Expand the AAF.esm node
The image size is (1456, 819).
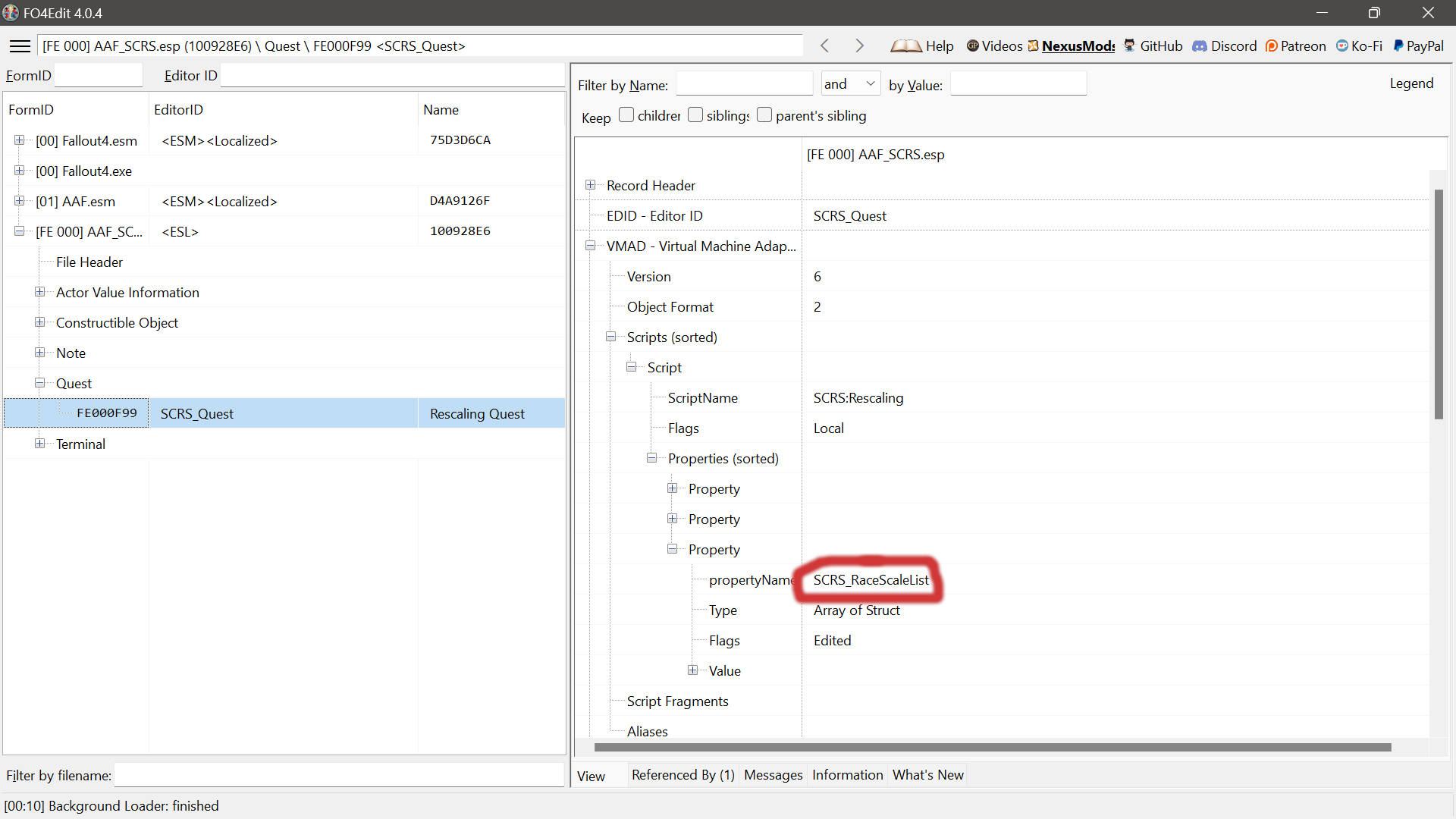[x=20, y=201]
